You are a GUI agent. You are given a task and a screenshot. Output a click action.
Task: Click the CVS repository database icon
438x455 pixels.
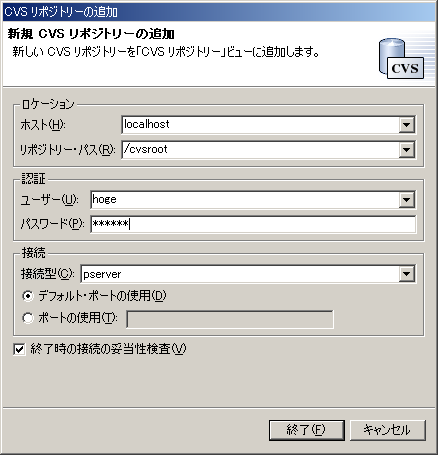point(401,59)
